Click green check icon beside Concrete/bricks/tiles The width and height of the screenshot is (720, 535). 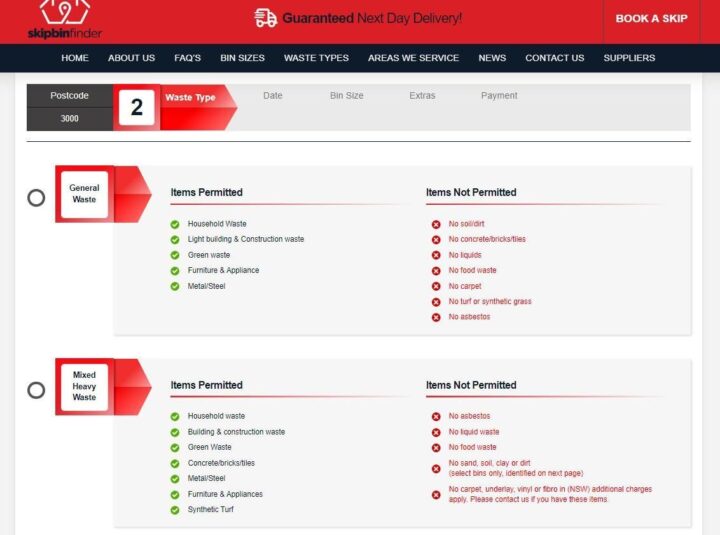[x=175, y=463]
